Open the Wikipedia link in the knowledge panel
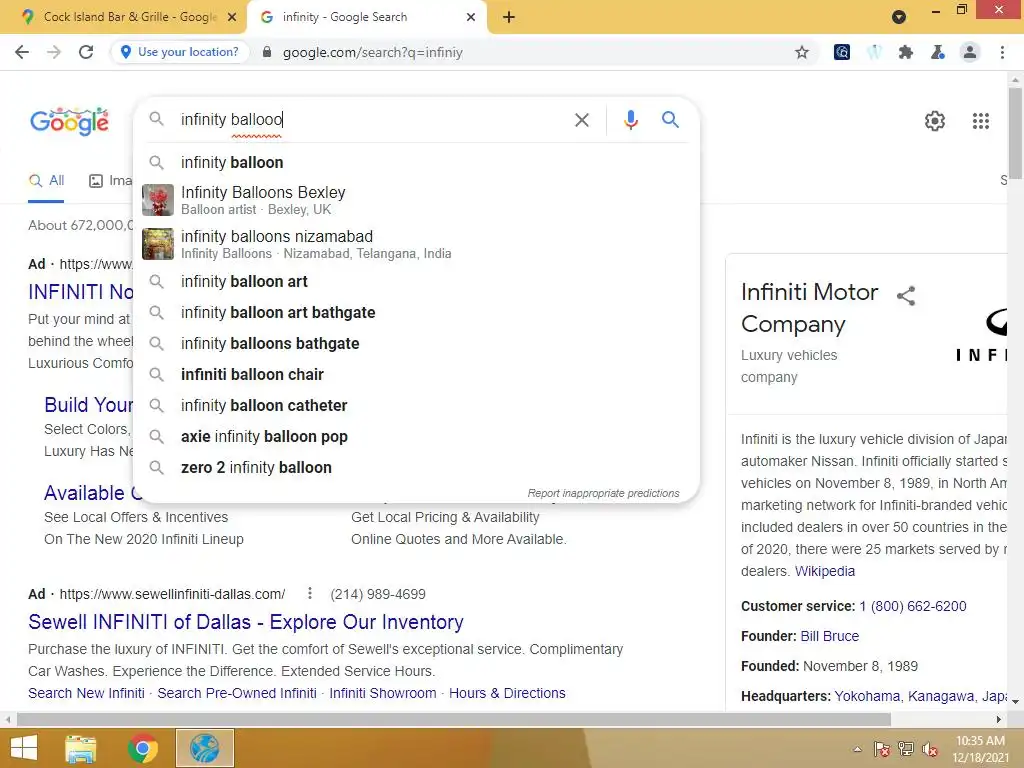This screenshot has width=1024, height=768. coord(825,571)
